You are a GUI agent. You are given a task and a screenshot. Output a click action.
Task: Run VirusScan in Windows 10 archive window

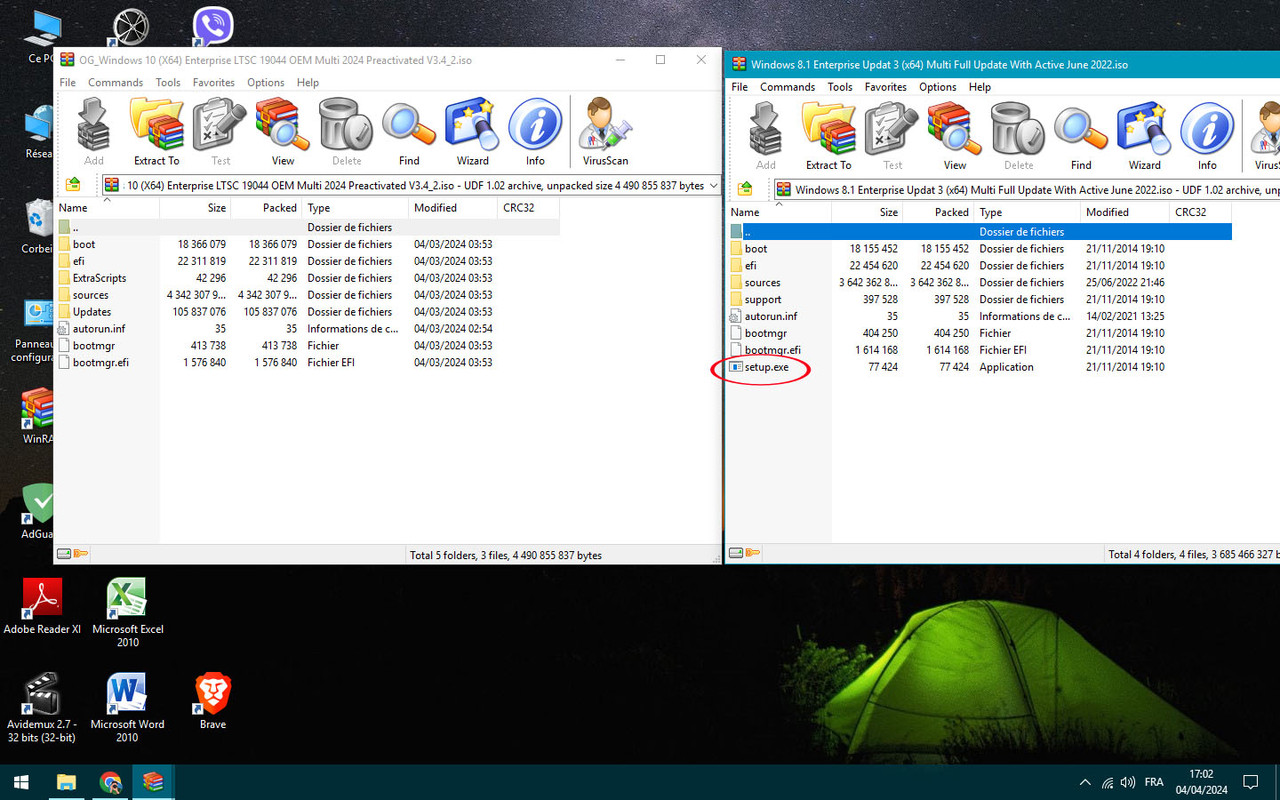click(605, 132)
